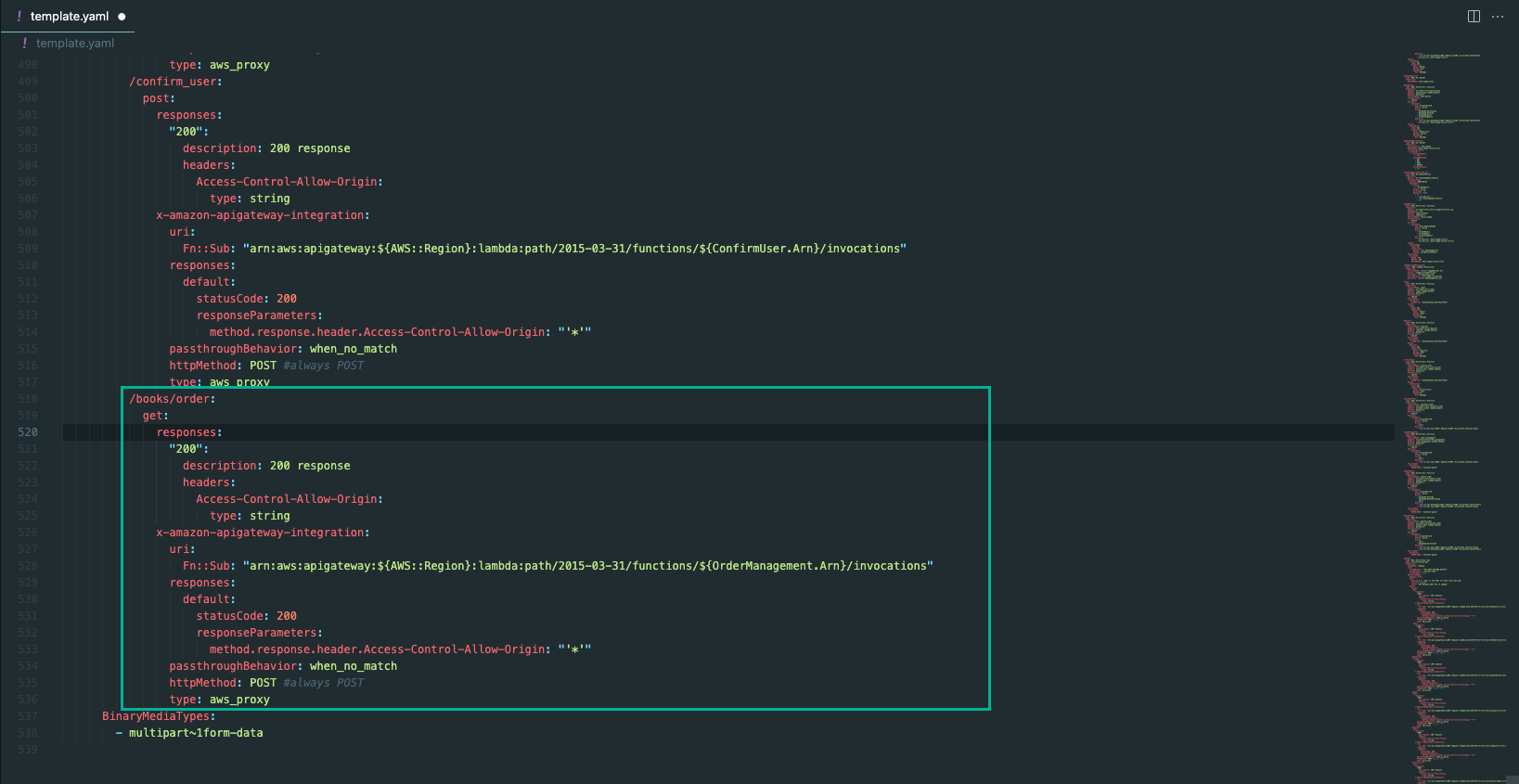Screen dimensions: 1519x784
Task: Click 'statusCode: 200' on line 531
Action: point(247,616)
